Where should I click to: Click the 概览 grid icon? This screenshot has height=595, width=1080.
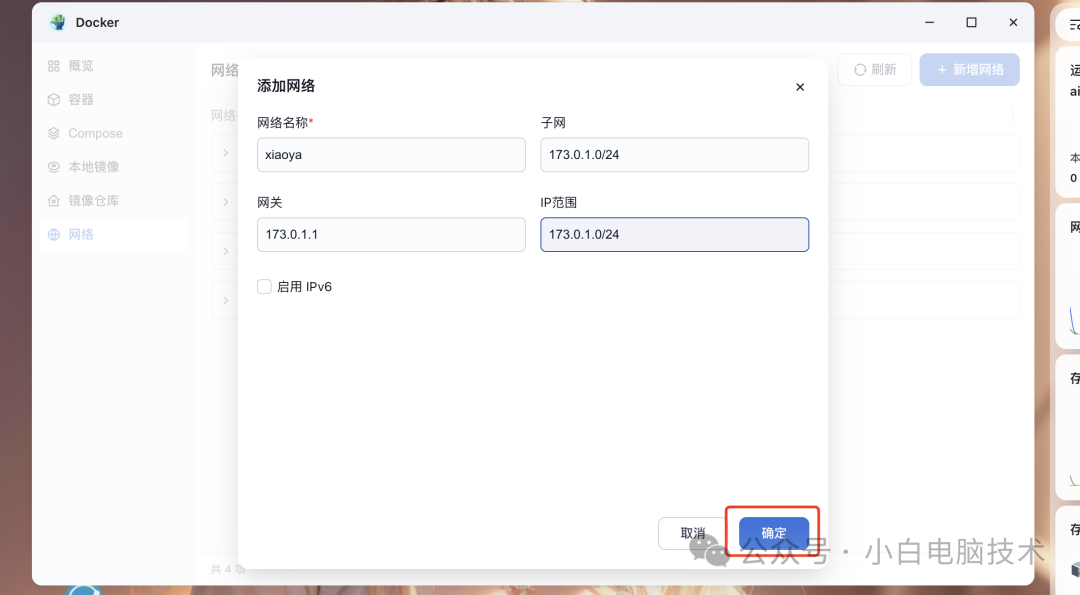pyautogui.click(x=54, y=65)
